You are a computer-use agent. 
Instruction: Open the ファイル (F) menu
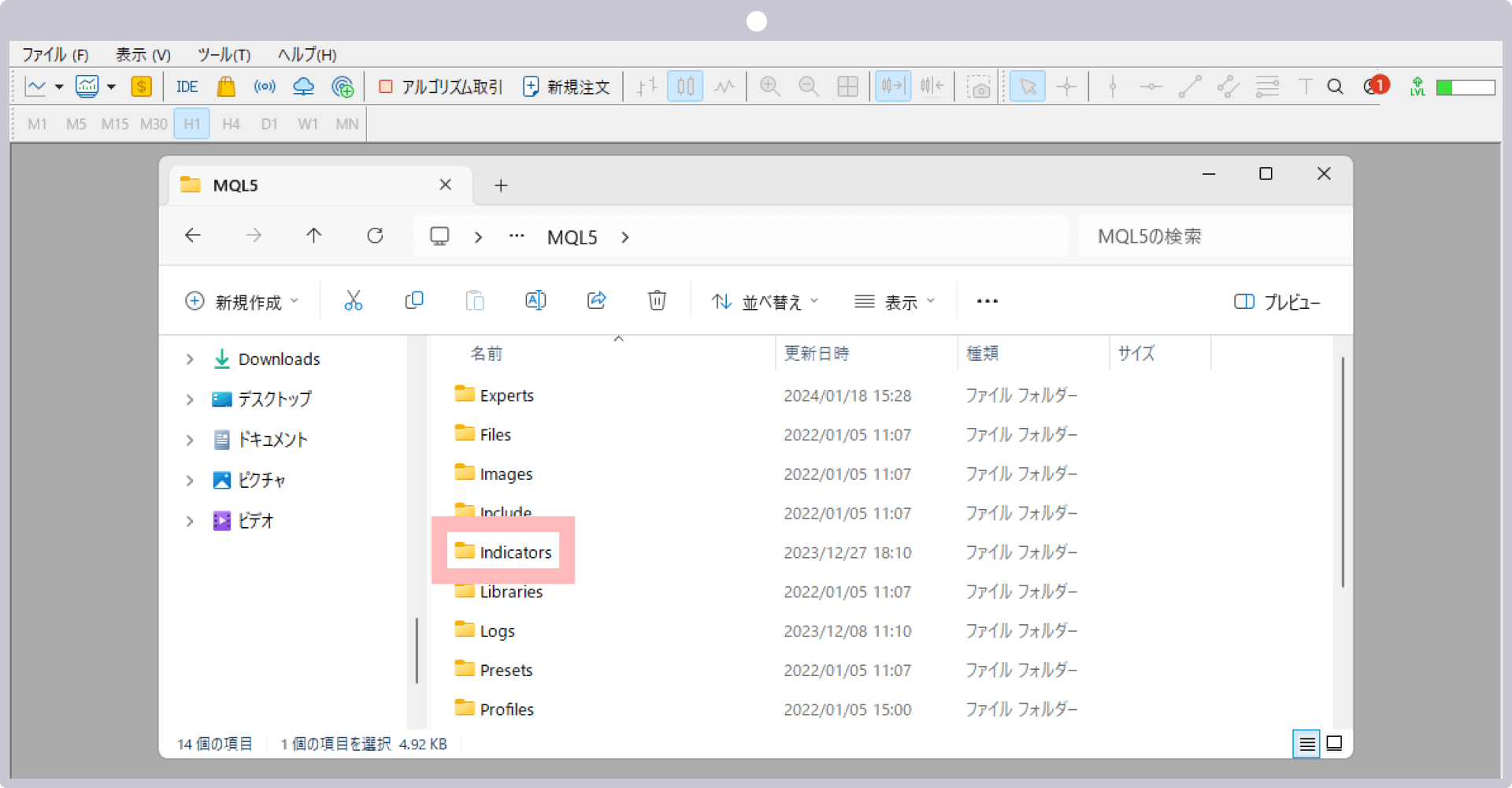55,55
